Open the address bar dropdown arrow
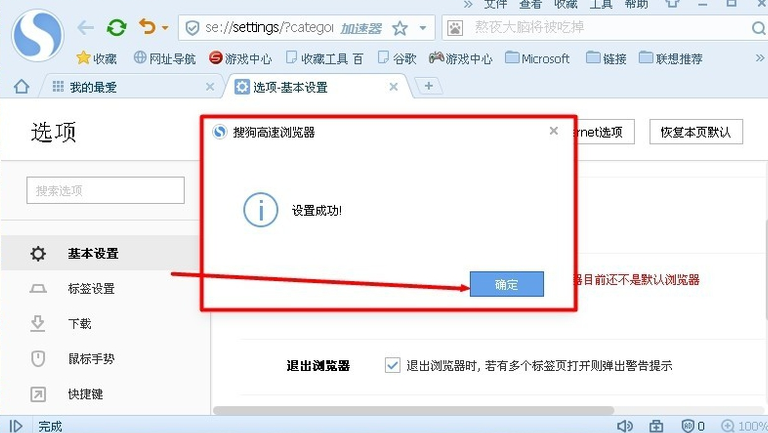The height and width of the screenshot is (433, 768). (x=425, y=28)
